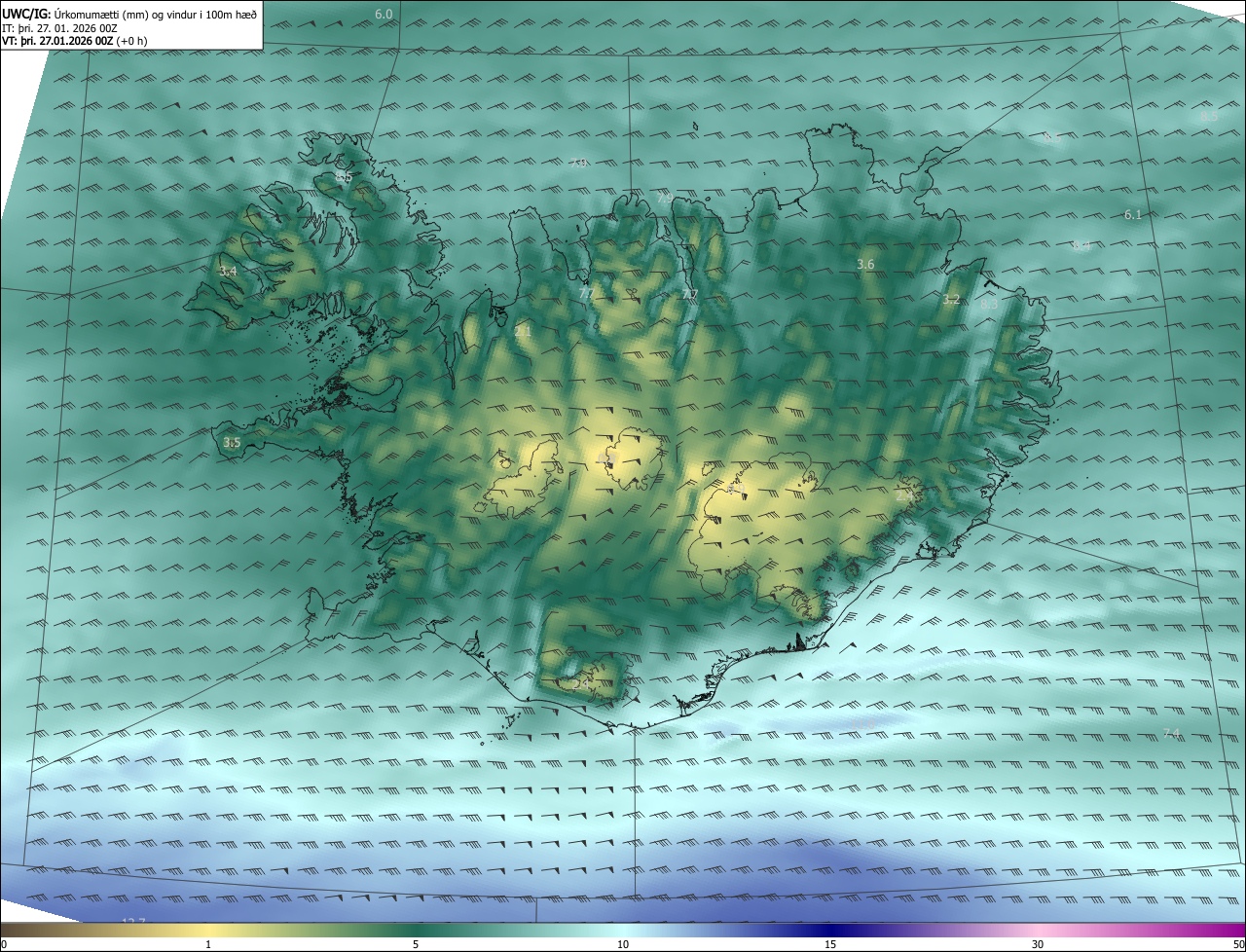
Task: Click the 6.0 value label
Action: 384,15
